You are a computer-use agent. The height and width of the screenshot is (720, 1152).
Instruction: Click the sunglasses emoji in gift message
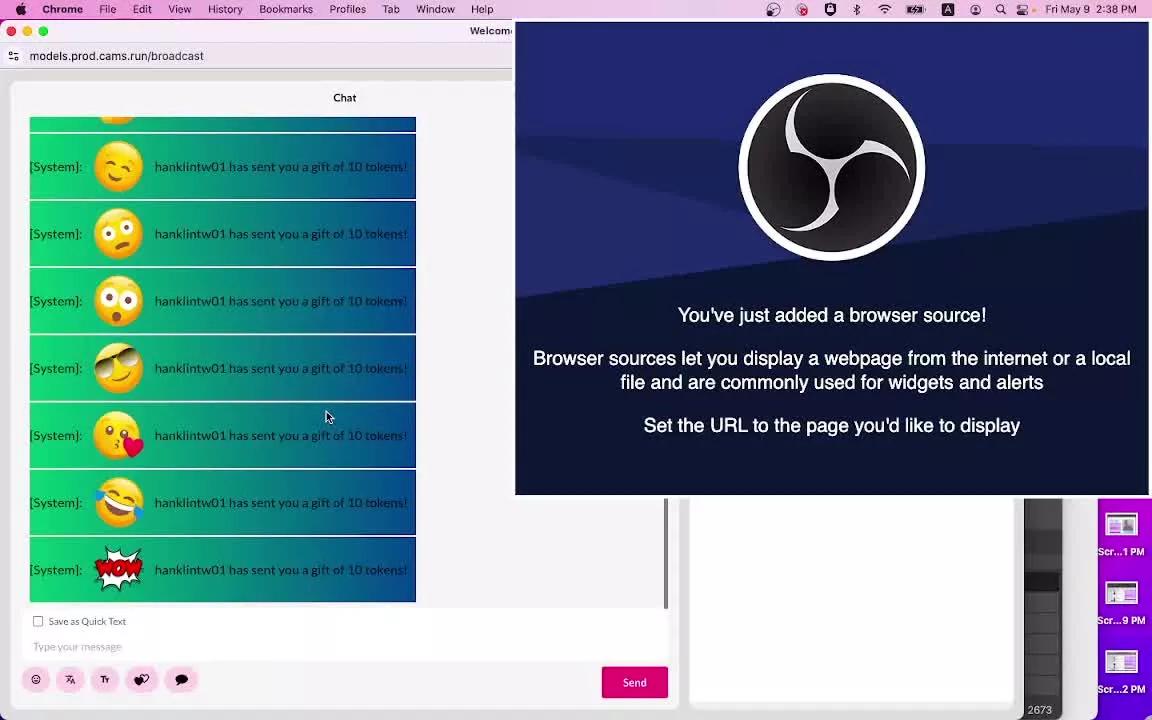pos(118,368)
